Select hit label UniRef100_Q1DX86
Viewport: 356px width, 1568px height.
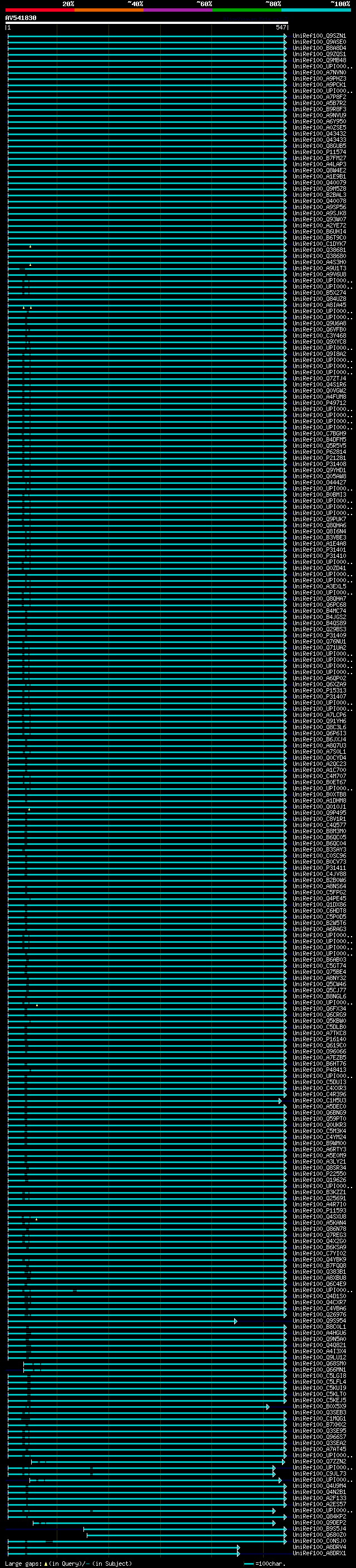coord(319,904)
